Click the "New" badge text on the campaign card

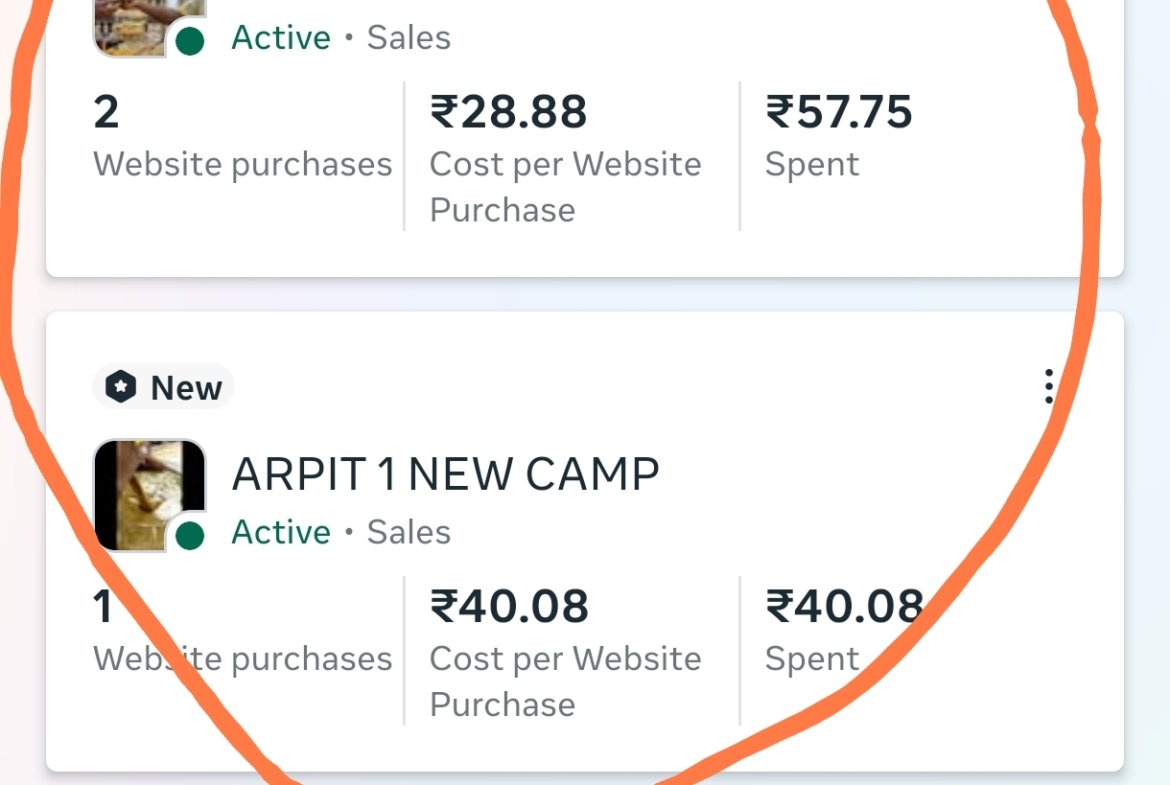186,388
